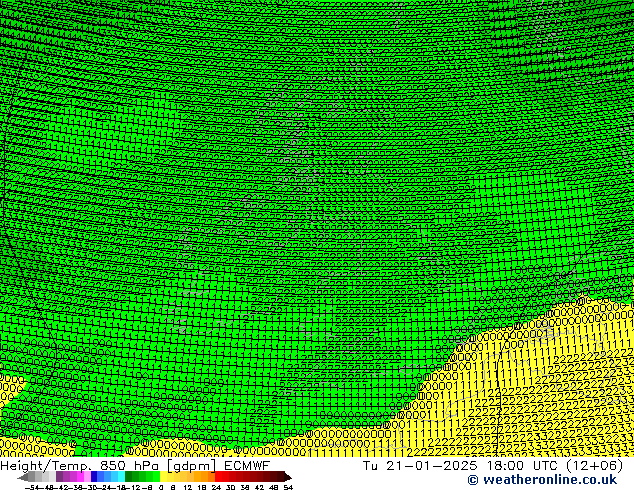This screenshot has width=634, height=490.
Task: Click the 'Tu 21-01-2025 18:00 UTC (12+06)' timestamp
Action: click(493, 466)
